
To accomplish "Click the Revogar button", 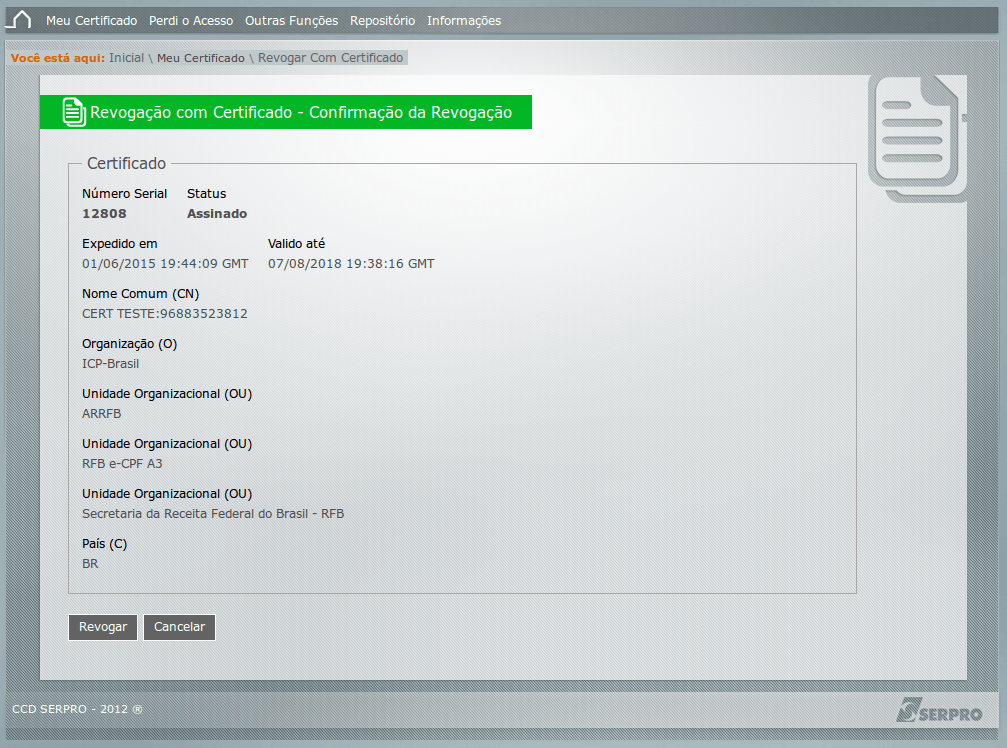I will 103,627.
